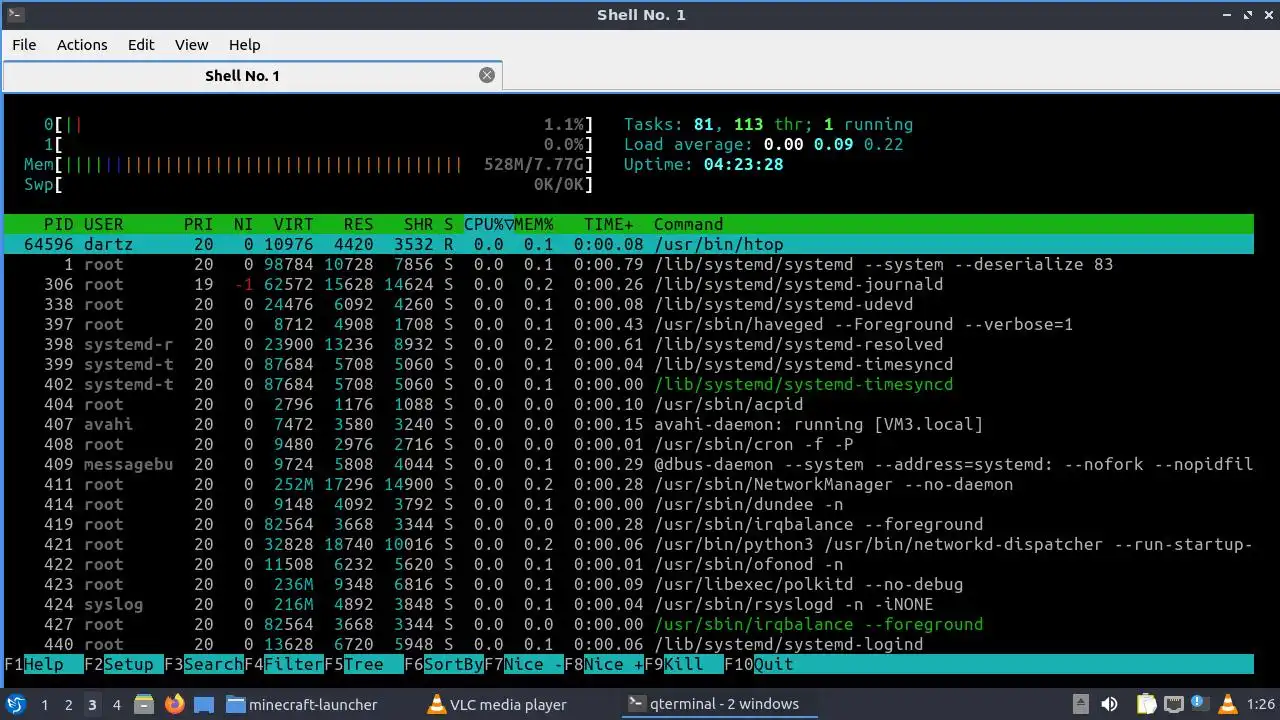
Task: Select the haveged process row
Action: click(628, 324)
